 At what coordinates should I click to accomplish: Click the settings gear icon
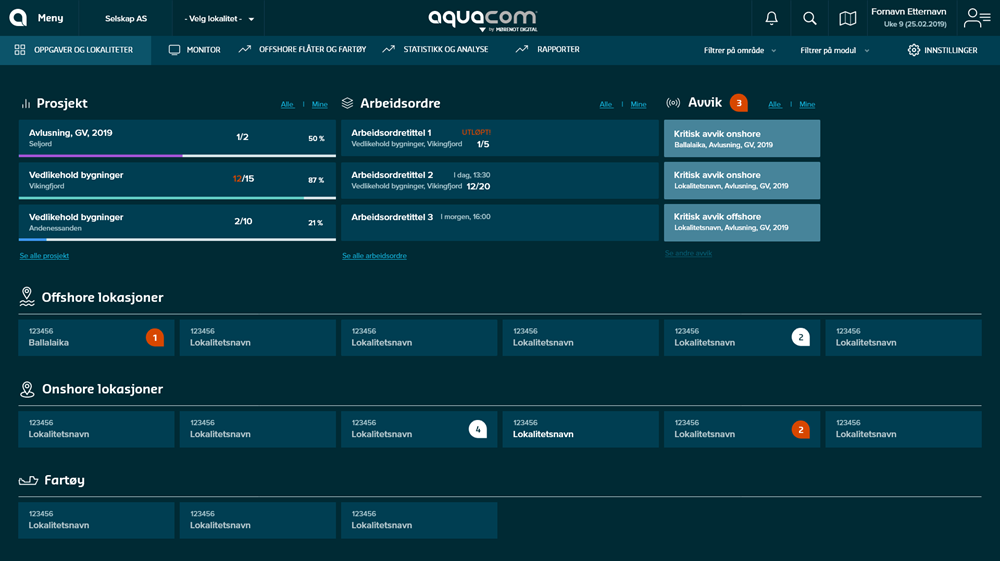tap(914, 50)
